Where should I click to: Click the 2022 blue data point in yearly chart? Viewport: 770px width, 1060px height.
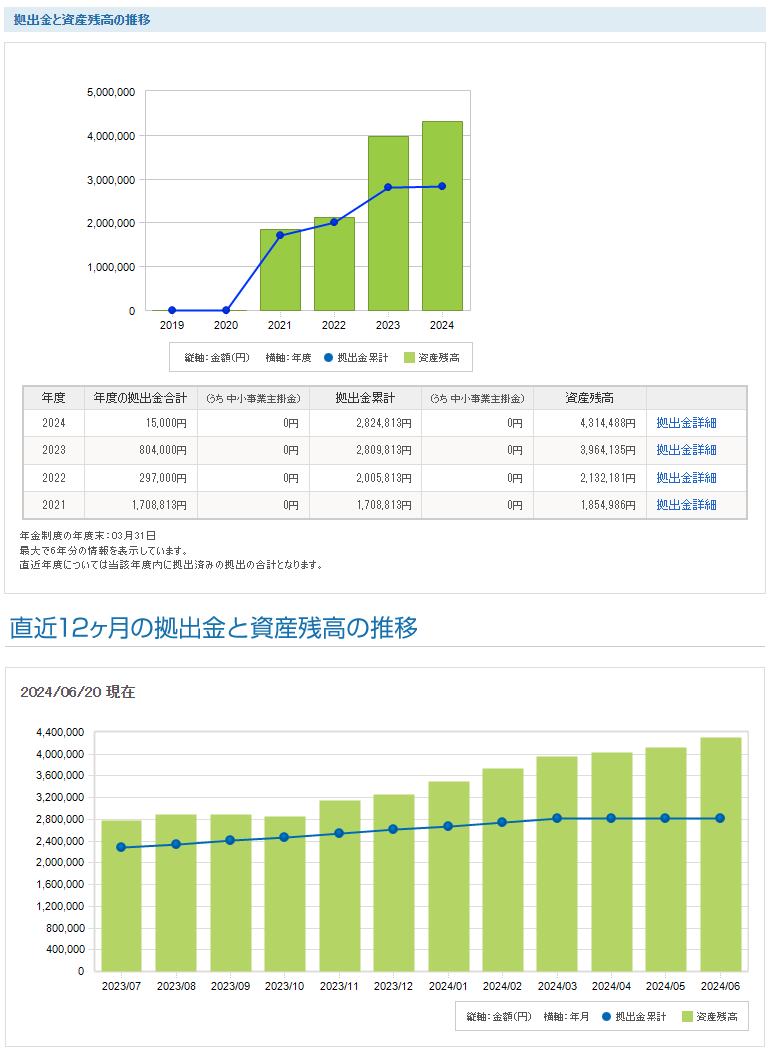(x=334, y=222)
